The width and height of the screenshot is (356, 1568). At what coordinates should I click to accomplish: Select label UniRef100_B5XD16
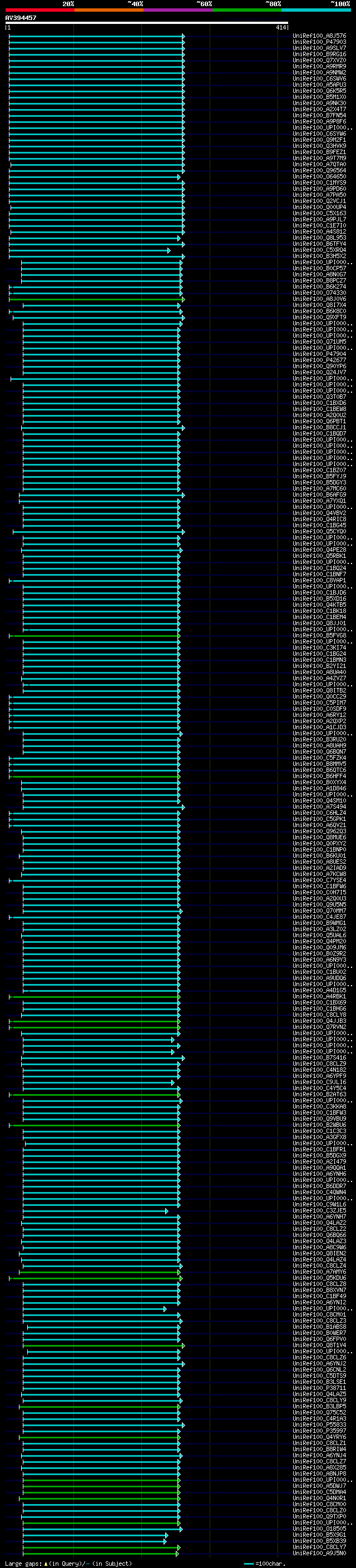(x=319, y=599)
